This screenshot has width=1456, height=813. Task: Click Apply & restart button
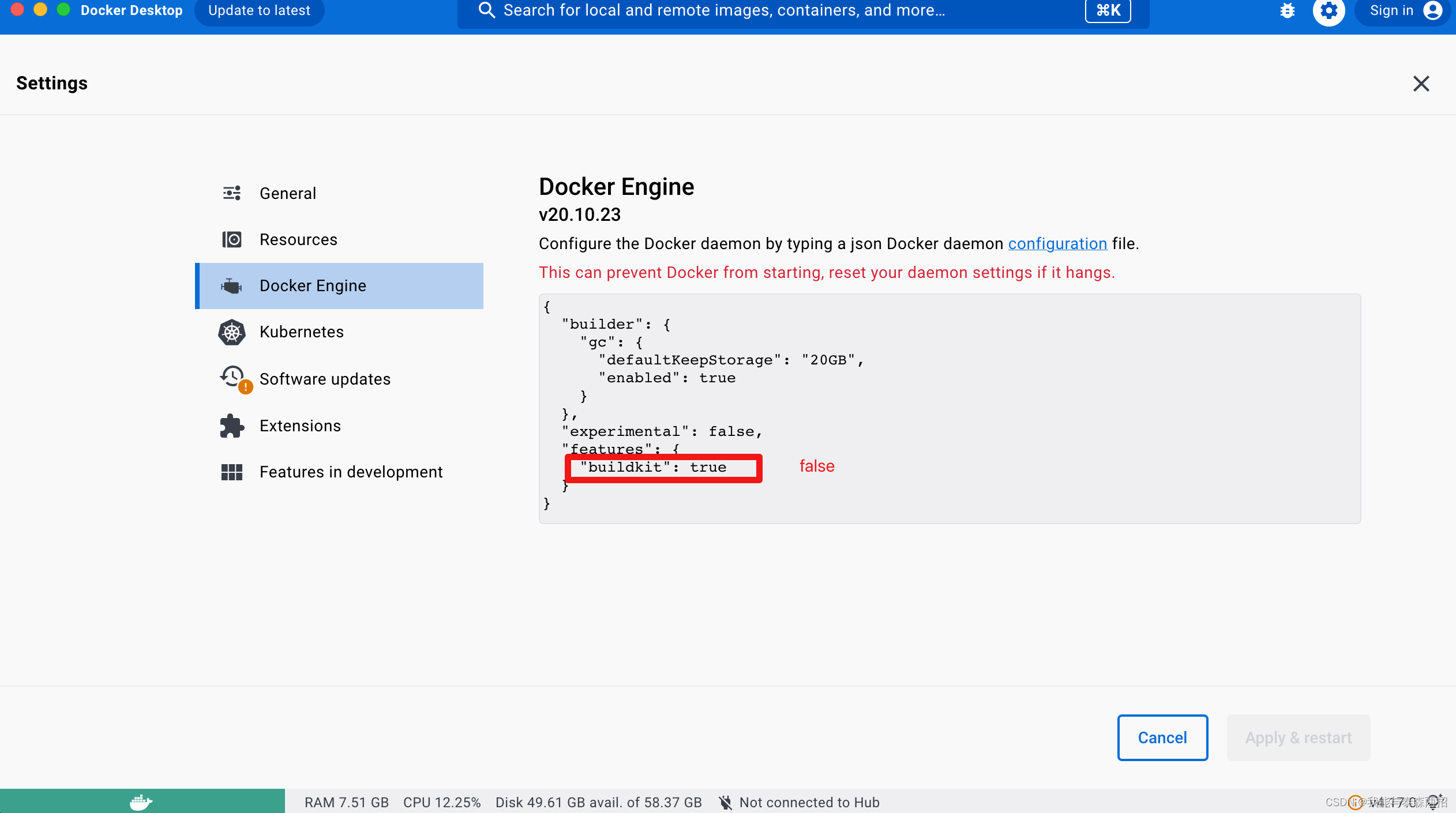pos(1298,737)
